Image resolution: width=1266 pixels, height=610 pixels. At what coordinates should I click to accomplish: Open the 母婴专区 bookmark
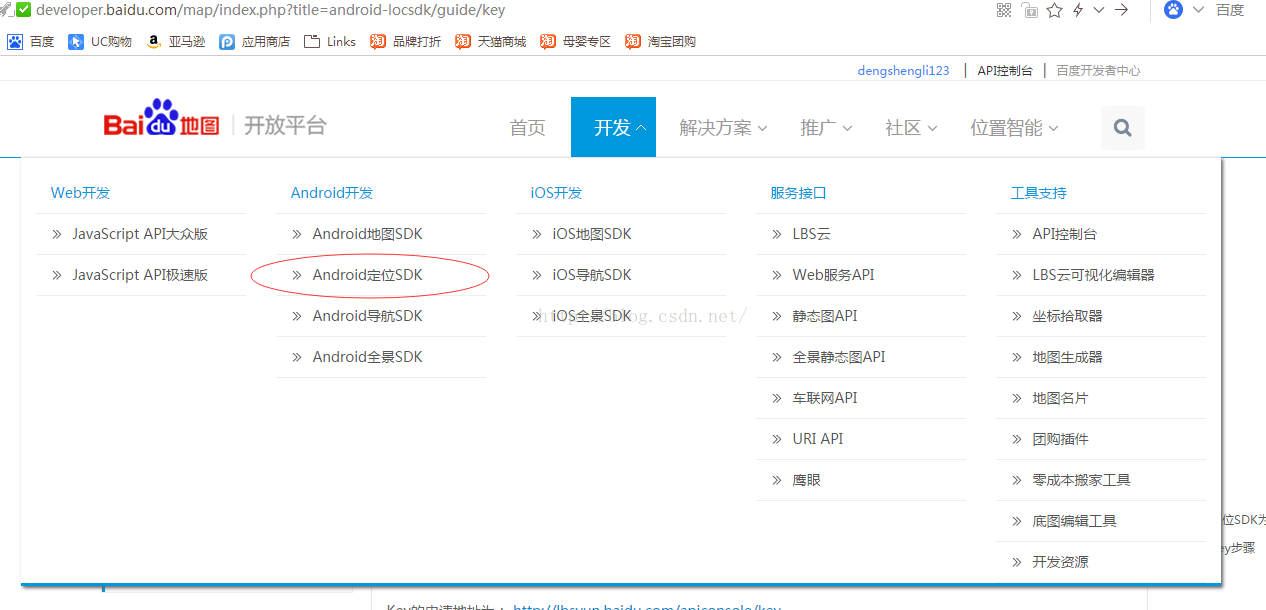point(575,41)
